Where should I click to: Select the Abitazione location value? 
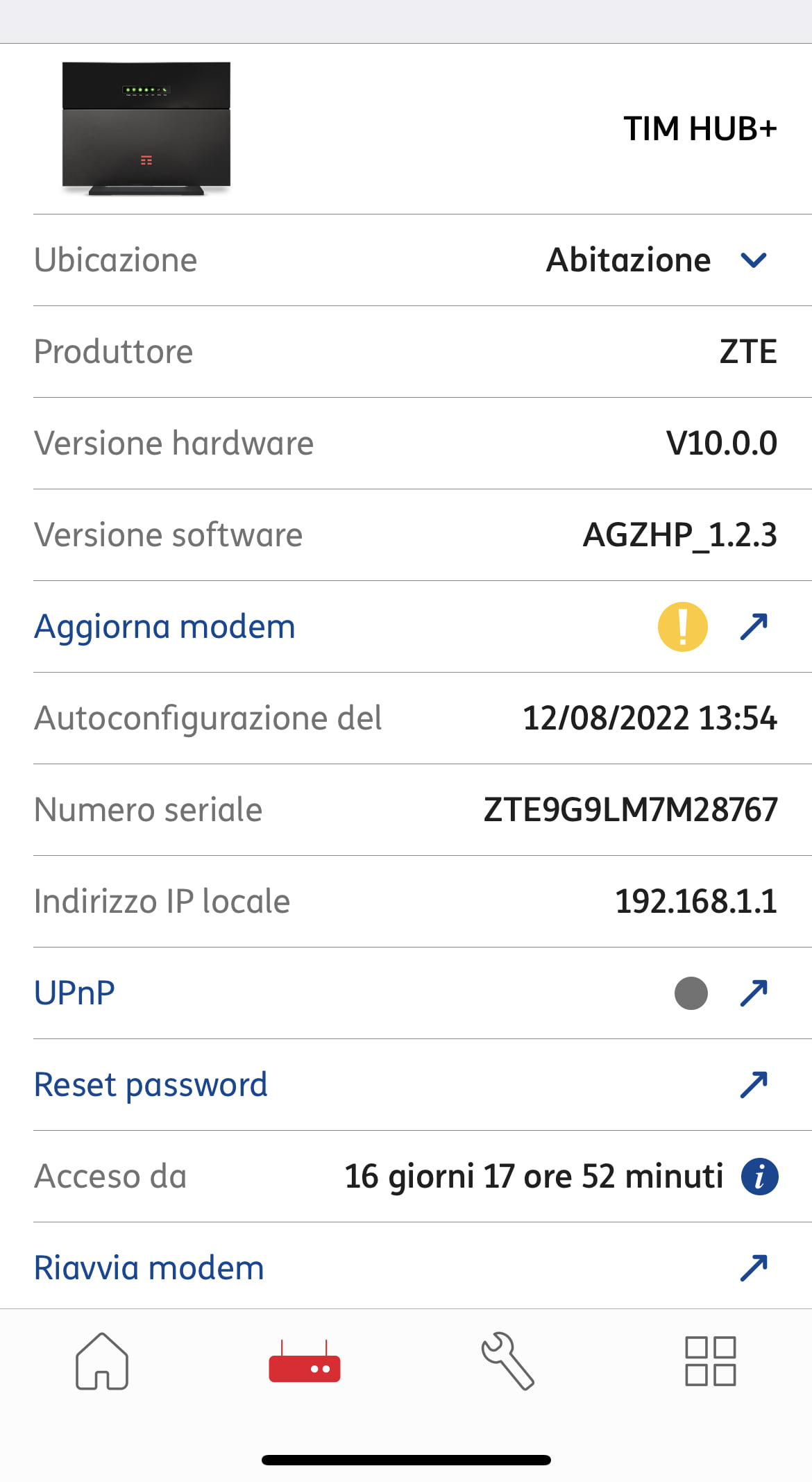pos(629,260)
